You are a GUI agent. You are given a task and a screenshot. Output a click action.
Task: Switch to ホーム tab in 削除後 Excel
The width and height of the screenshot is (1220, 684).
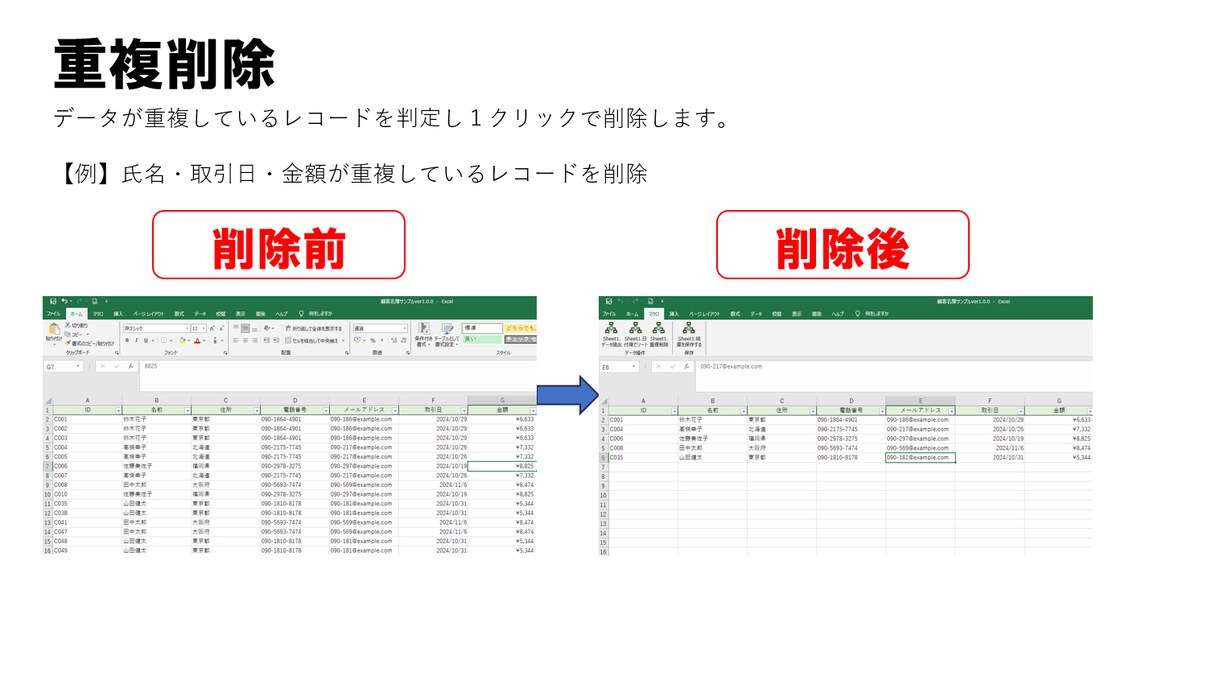(x=632, y=313)
